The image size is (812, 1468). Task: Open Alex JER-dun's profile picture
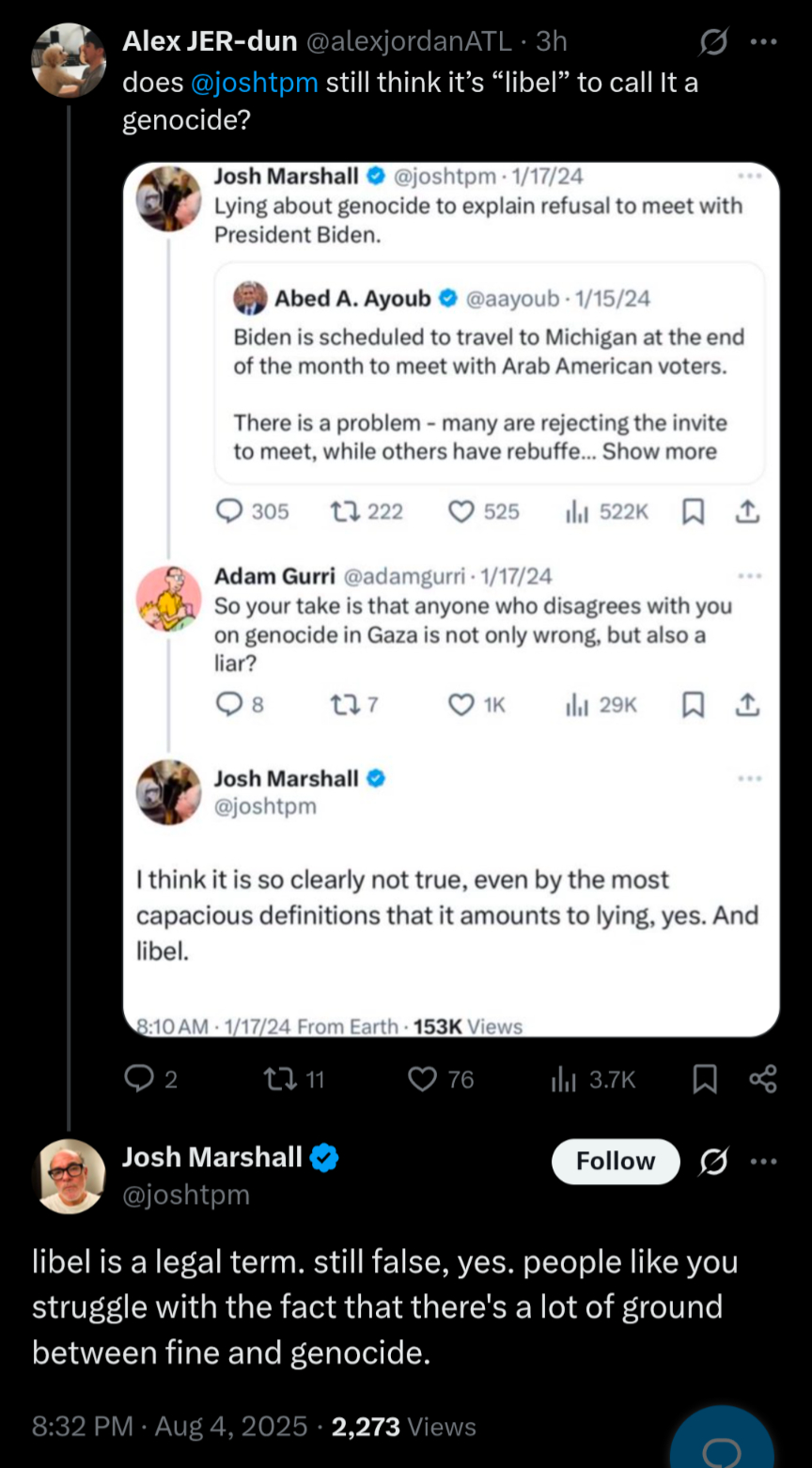pos(69,59)
